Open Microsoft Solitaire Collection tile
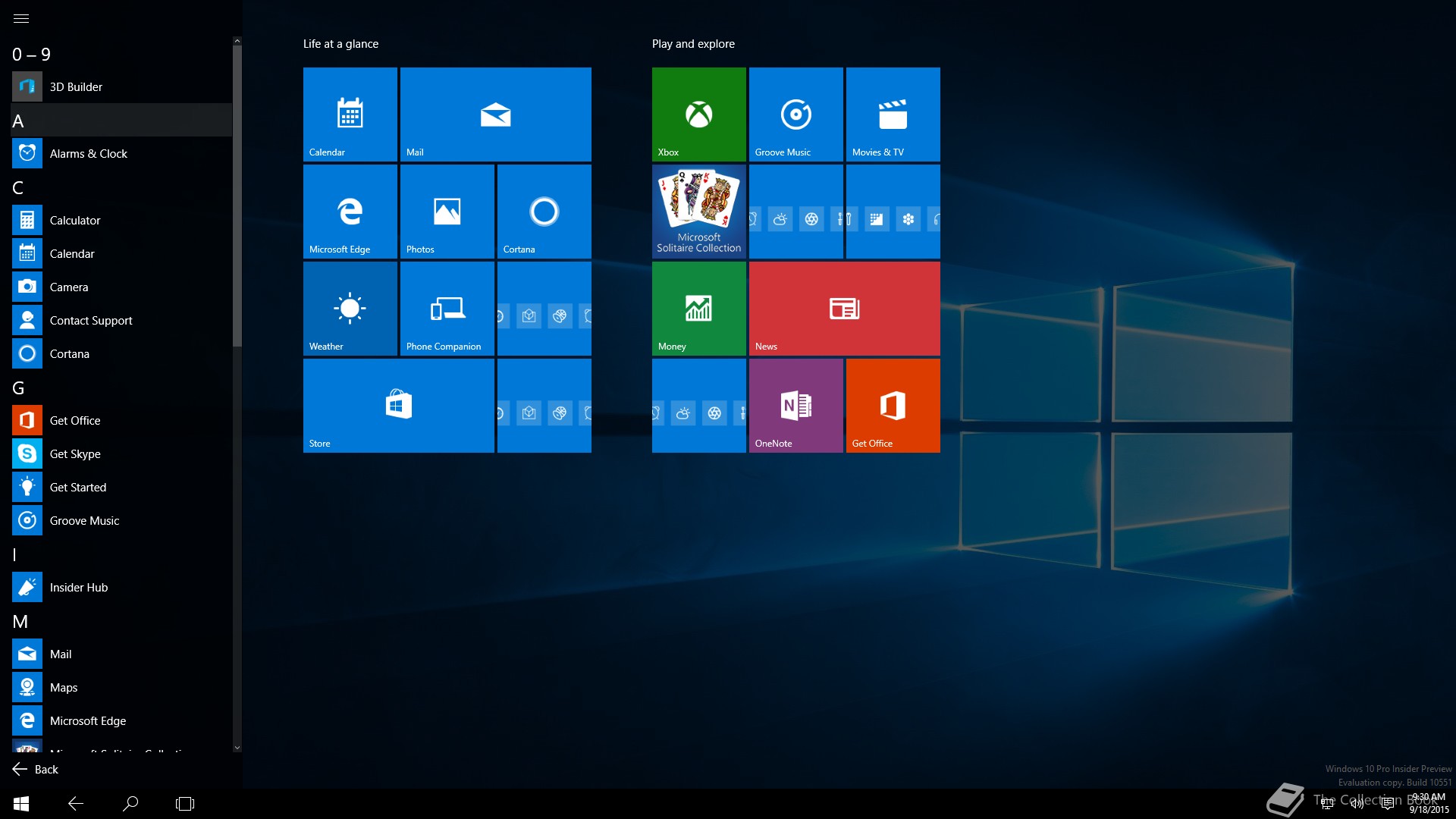The image size is (1456, 819). [x=699, y=212]
